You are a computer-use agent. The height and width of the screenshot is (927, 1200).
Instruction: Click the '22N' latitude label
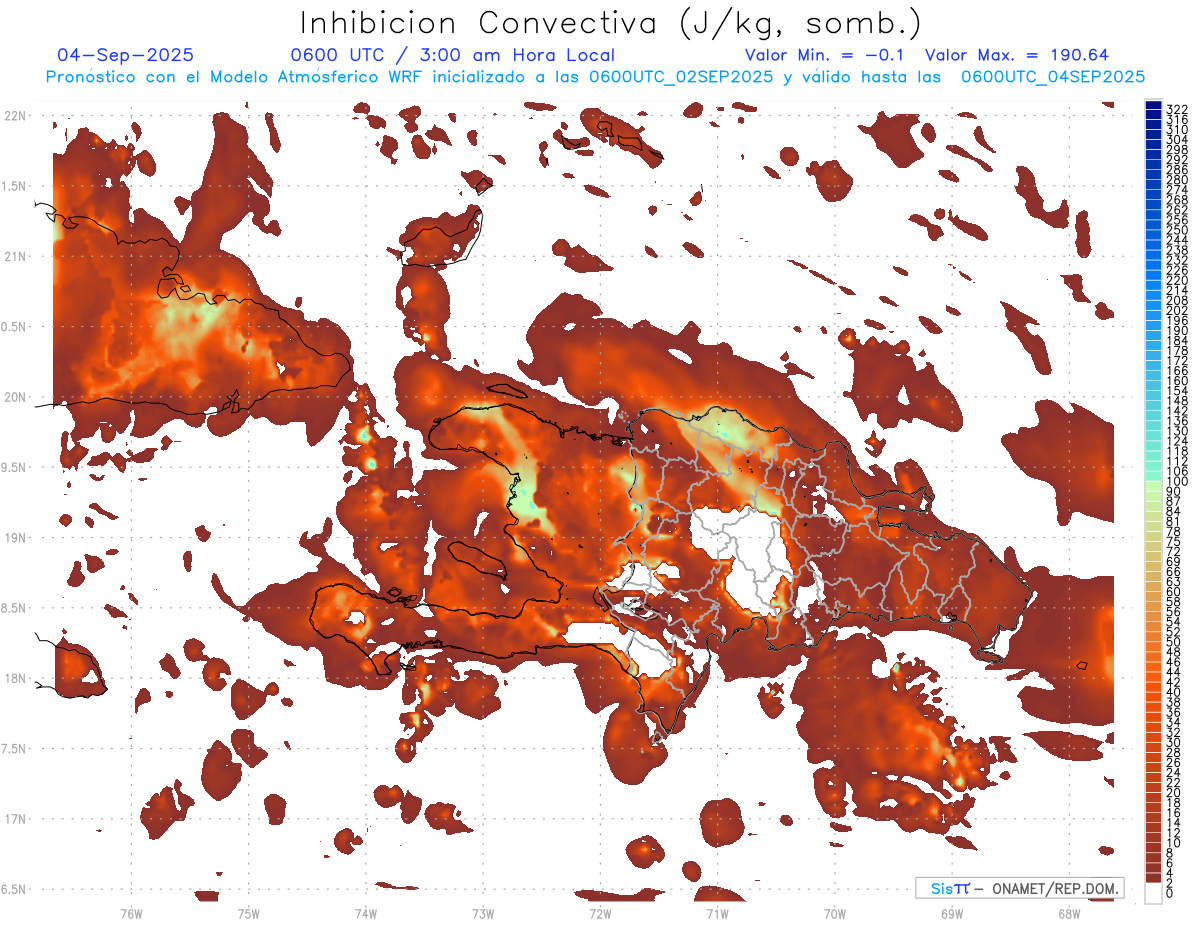click(15, 116)
